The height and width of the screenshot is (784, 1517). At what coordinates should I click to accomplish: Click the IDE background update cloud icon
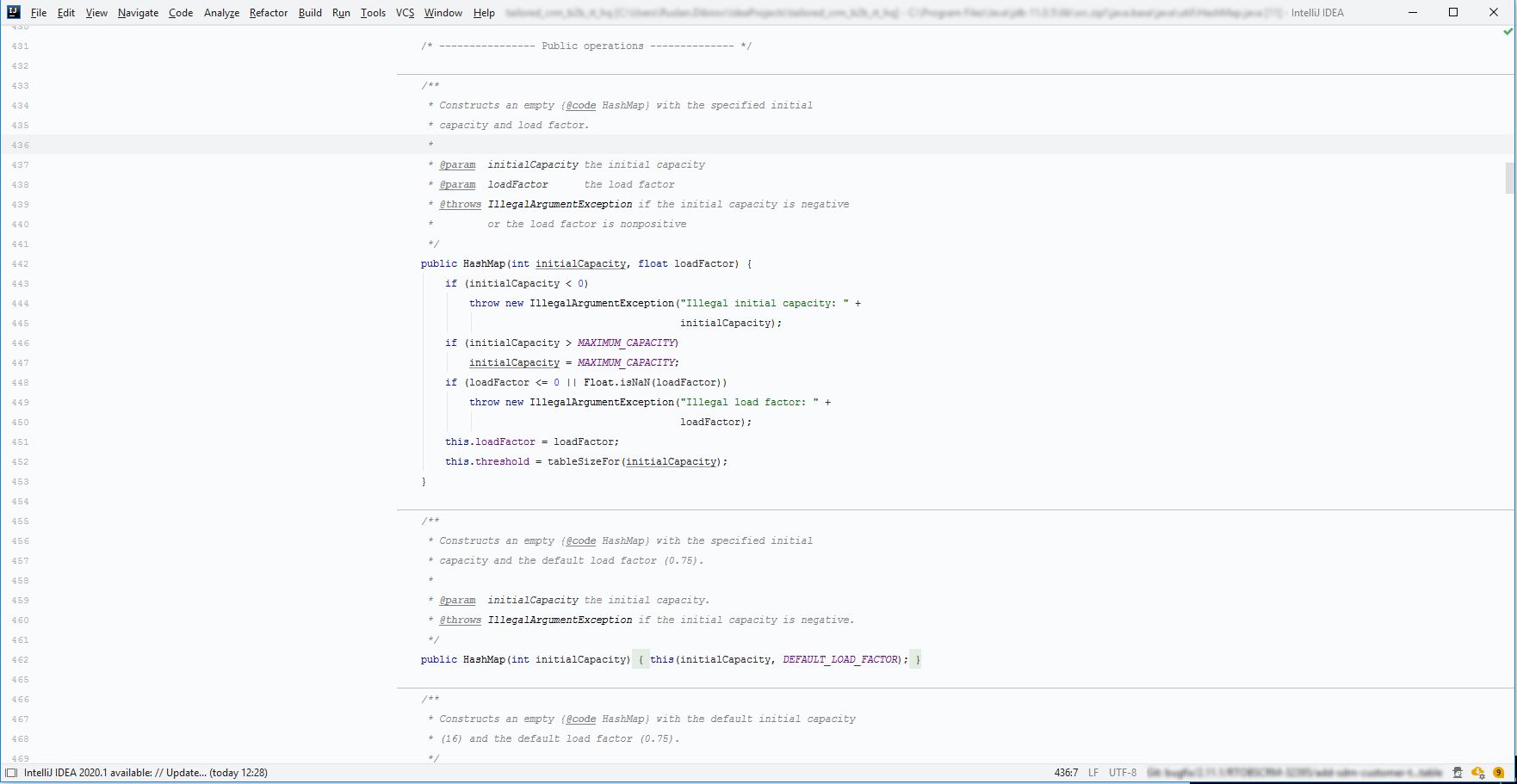1478,773
